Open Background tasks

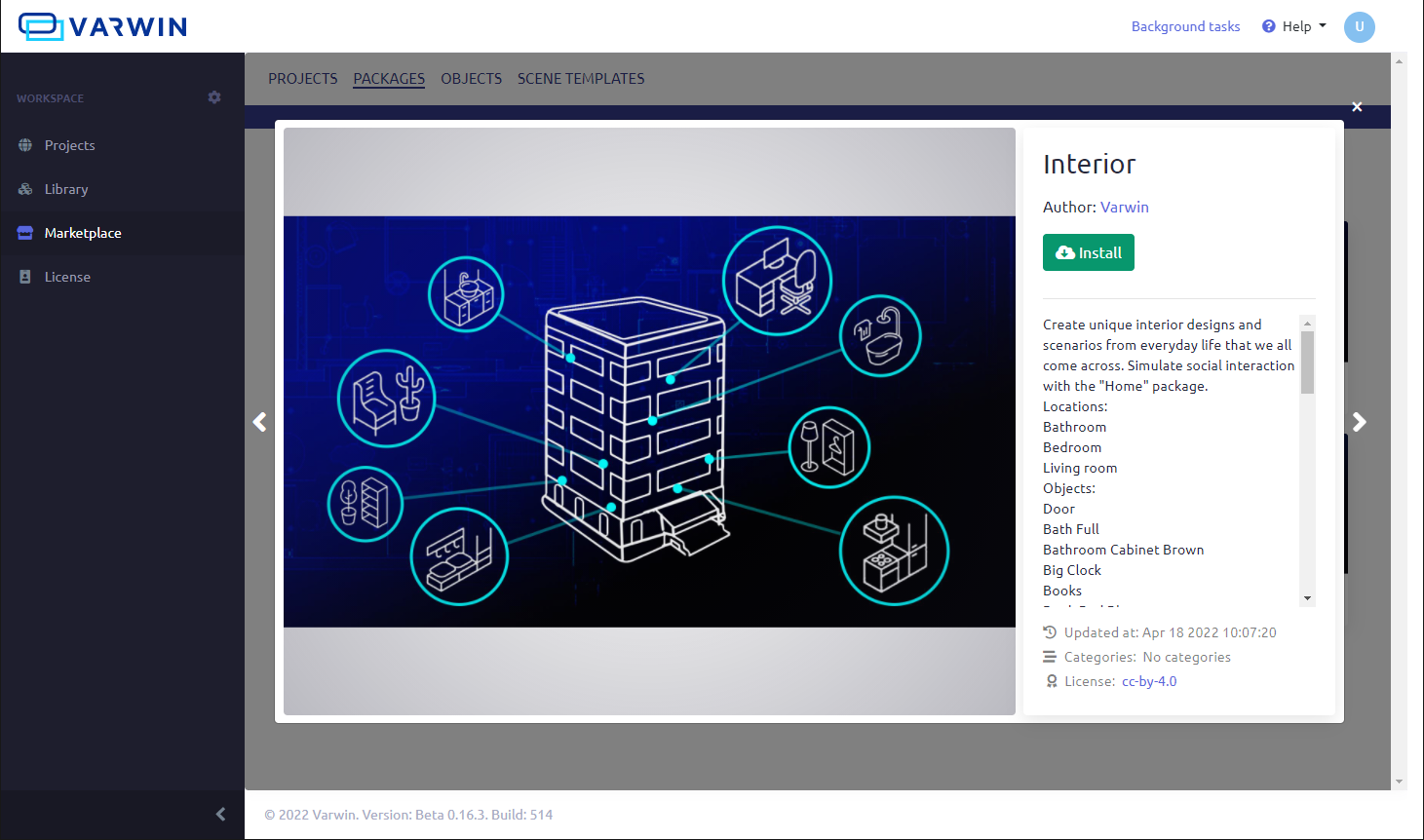1185,26
